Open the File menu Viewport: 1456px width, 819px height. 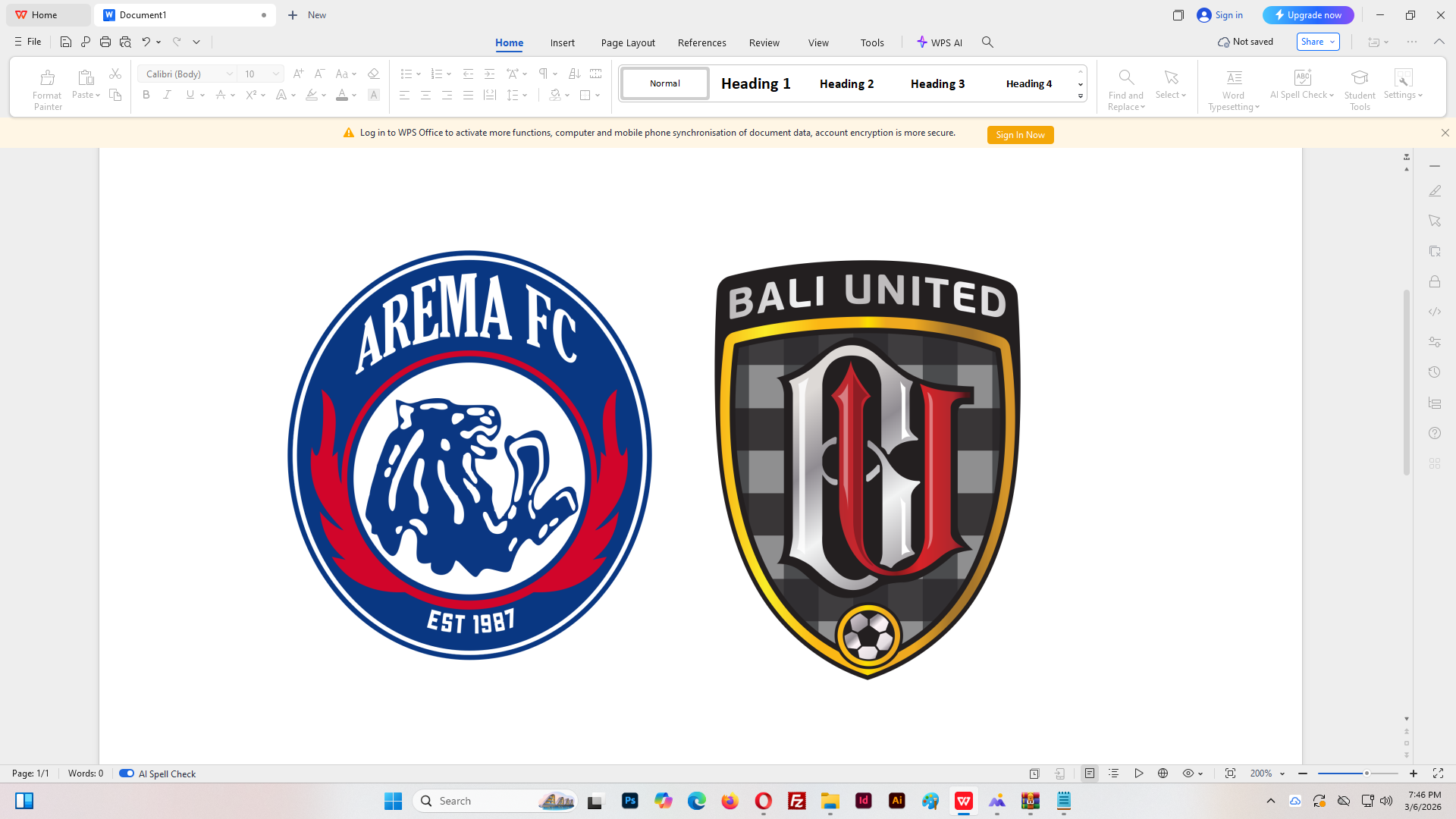[28, 42]
